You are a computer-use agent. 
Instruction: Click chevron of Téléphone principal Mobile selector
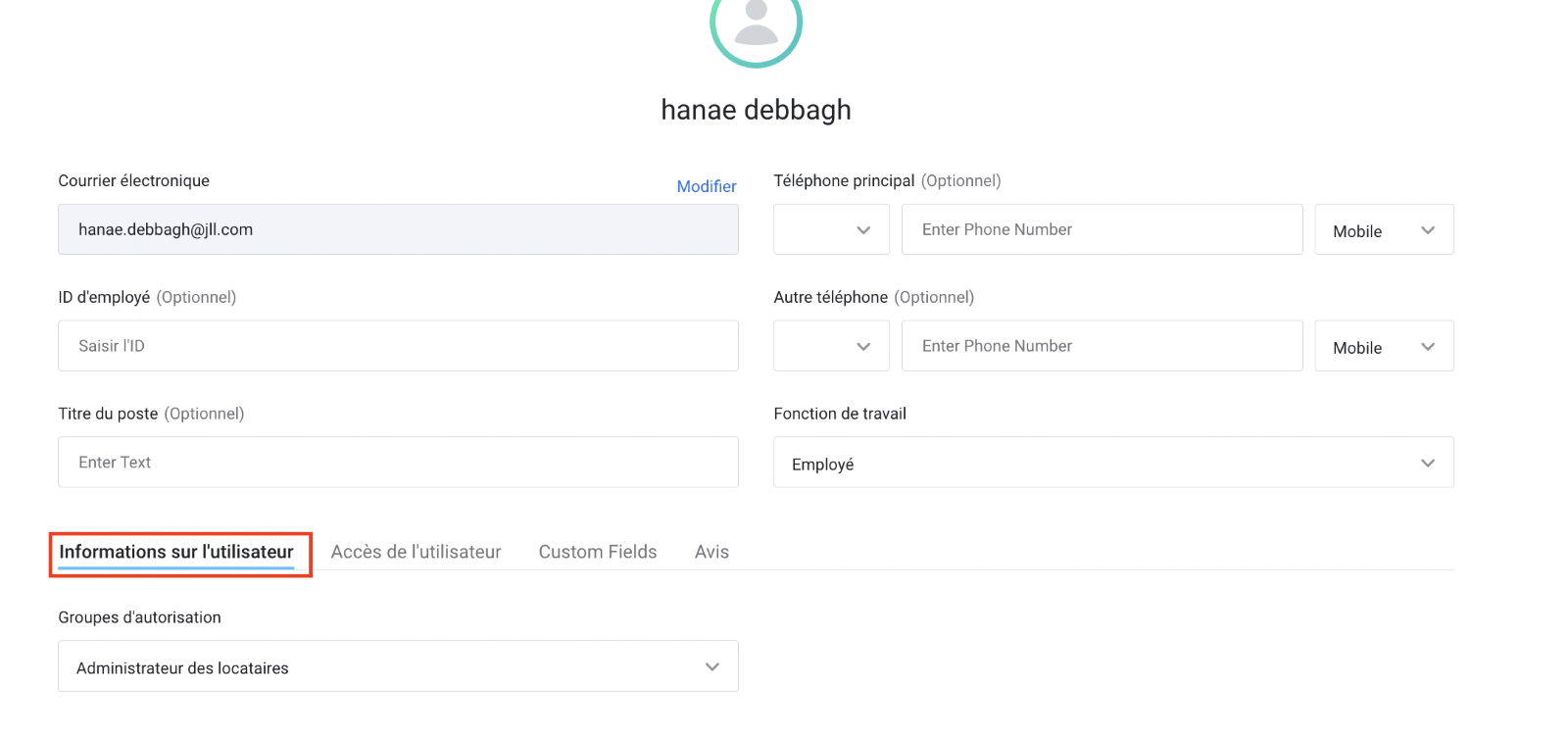coord(1427,230)
